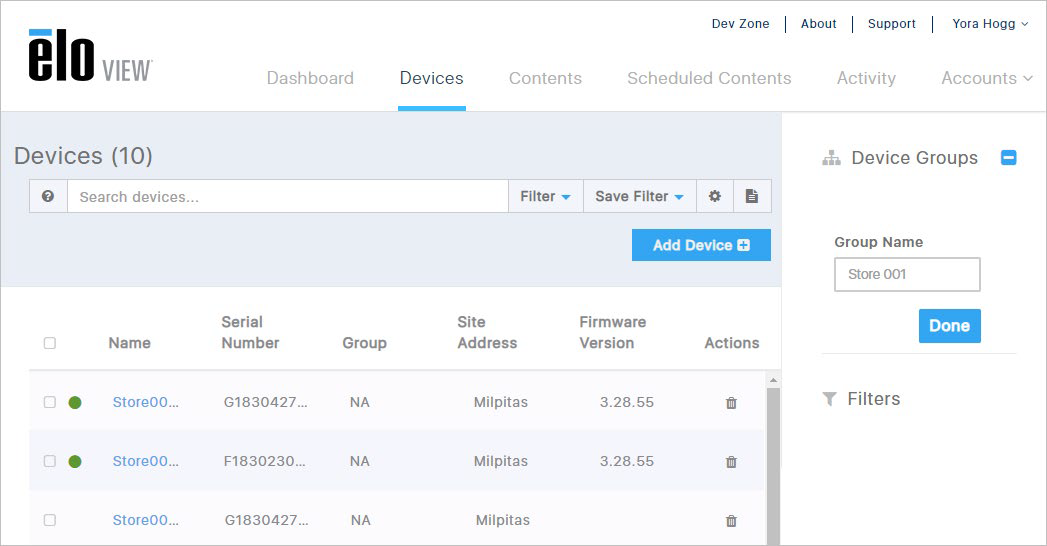The image size is (1047, 546).
Task: Click the Device Groups hierarchy icon
Action: (831, 158)
